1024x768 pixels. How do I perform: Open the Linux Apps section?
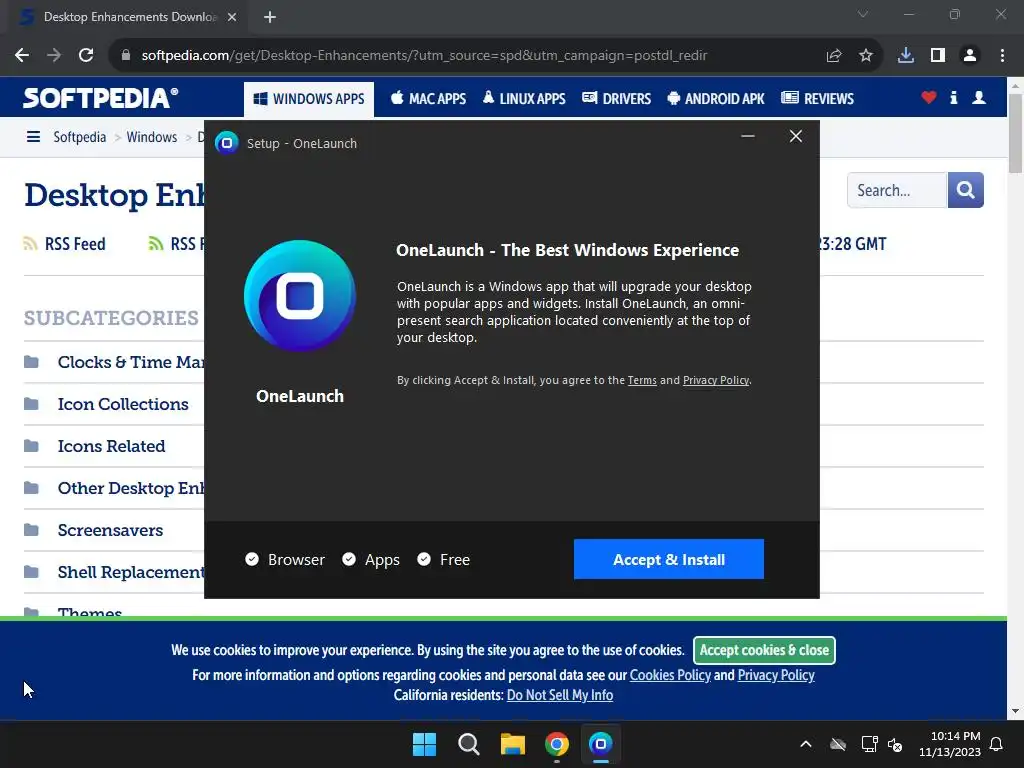pos(524,99)
